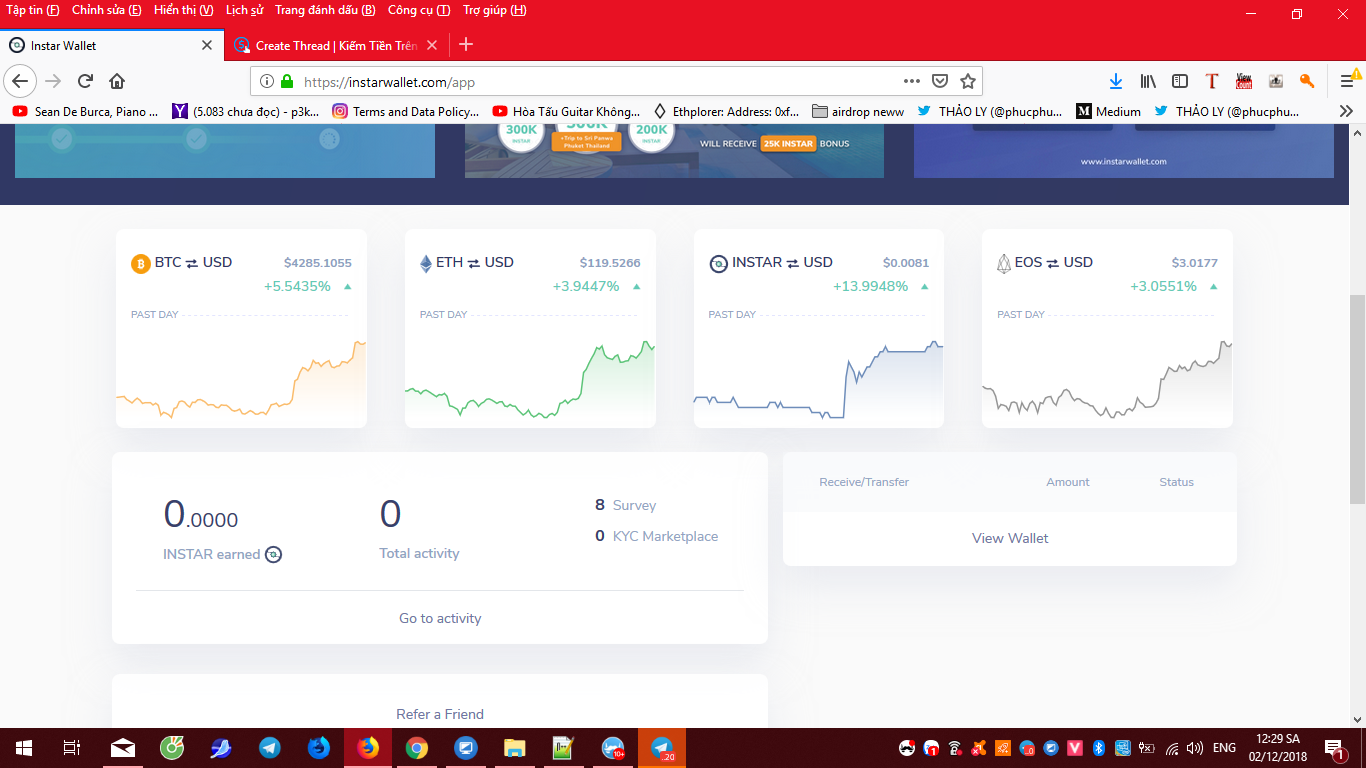Show more bookmarks with the chevron

click(x=1346, y=111)
